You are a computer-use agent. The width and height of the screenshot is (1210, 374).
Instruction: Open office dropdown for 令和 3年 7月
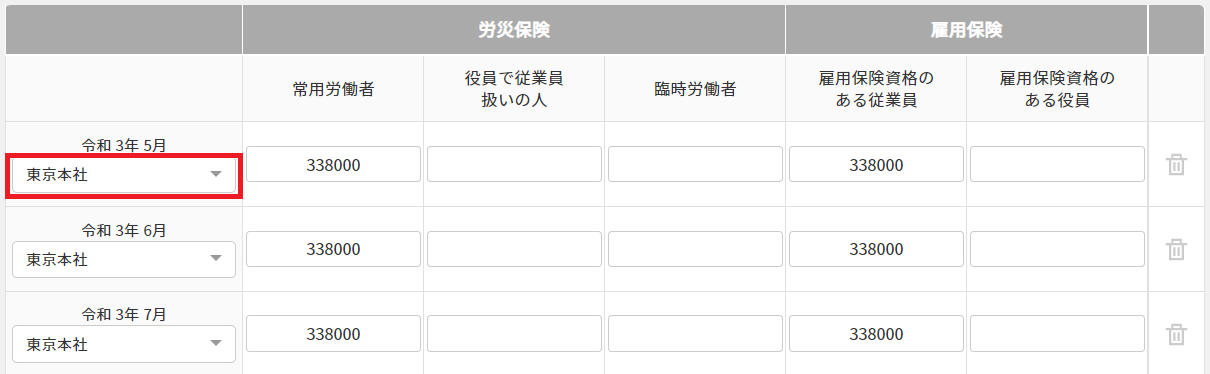tap(124, 344)
